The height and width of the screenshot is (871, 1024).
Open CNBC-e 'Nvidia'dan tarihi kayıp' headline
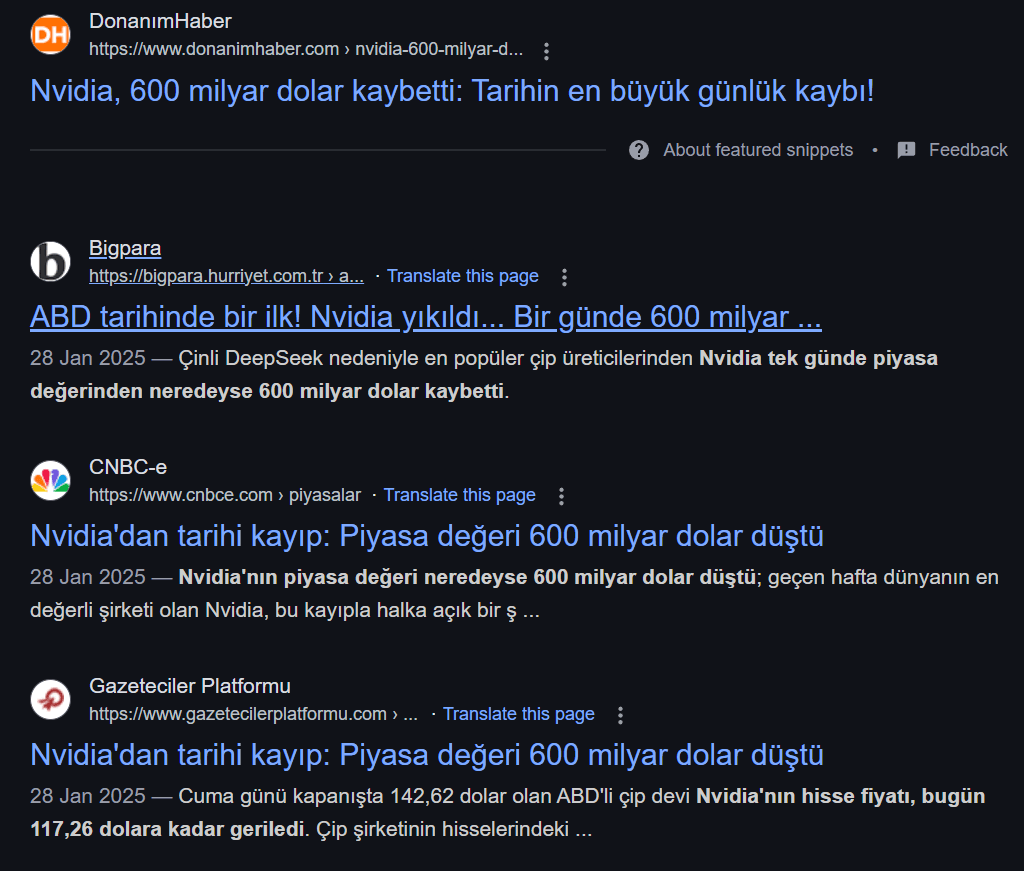[427, 536]
